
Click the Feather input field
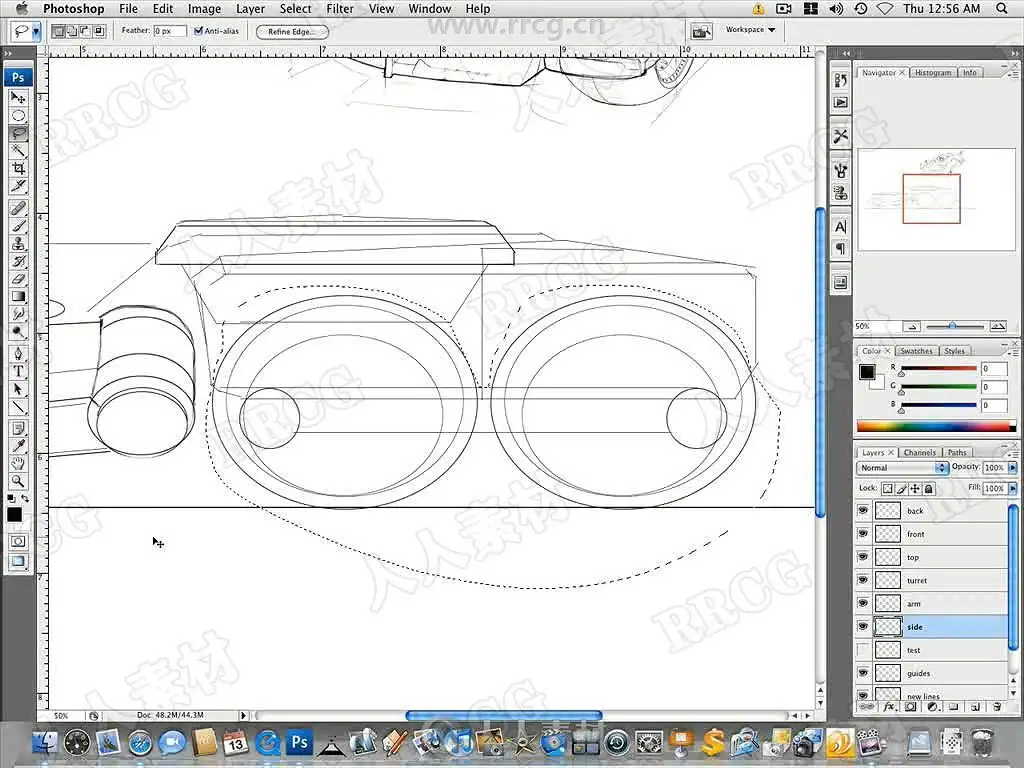[169, 31]
